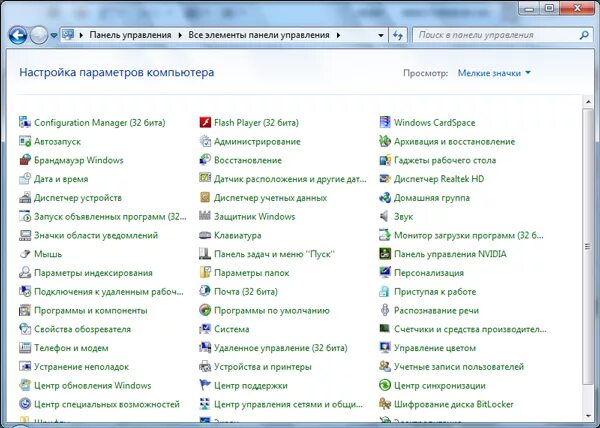Open the Администрирование icon
The image size is (600, 428).
[x=205, y=141]
